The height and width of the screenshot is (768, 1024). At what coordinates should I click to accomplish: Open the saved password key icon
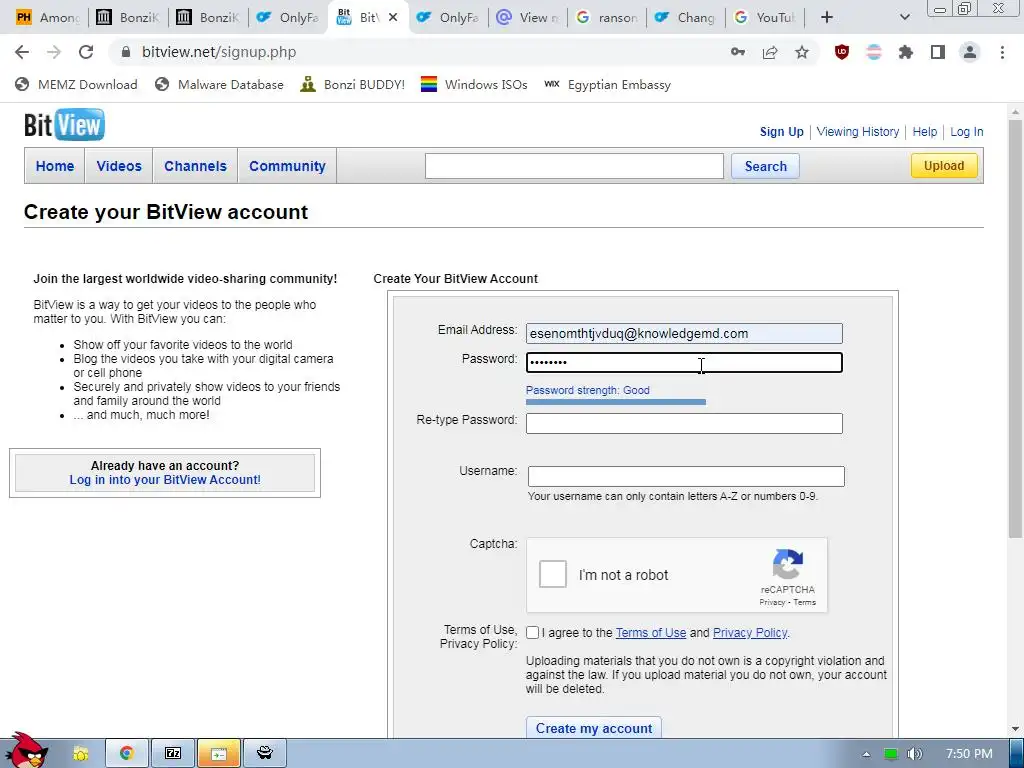pyautogui.click(x=738, y=52)
